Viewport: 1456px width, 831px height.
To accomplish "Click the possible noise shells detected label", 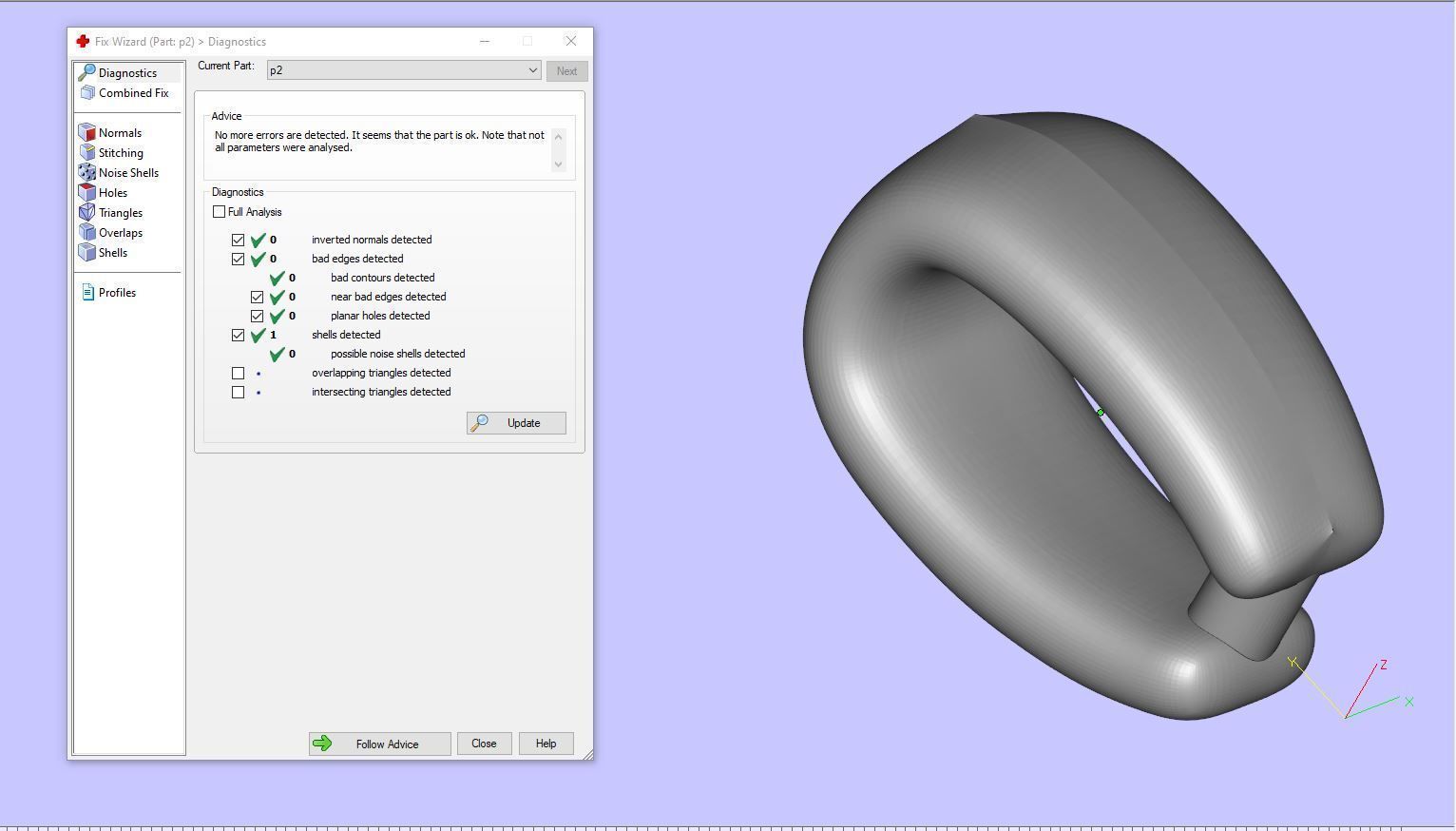I will tap(398, 354).
